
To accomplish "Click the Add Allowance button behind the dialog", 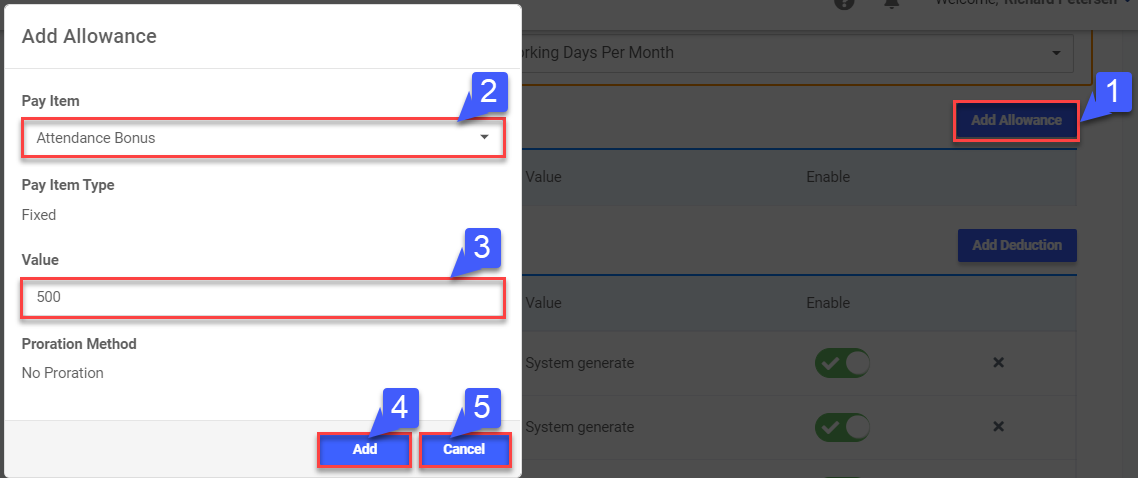I will click(x=1016, y=120).
